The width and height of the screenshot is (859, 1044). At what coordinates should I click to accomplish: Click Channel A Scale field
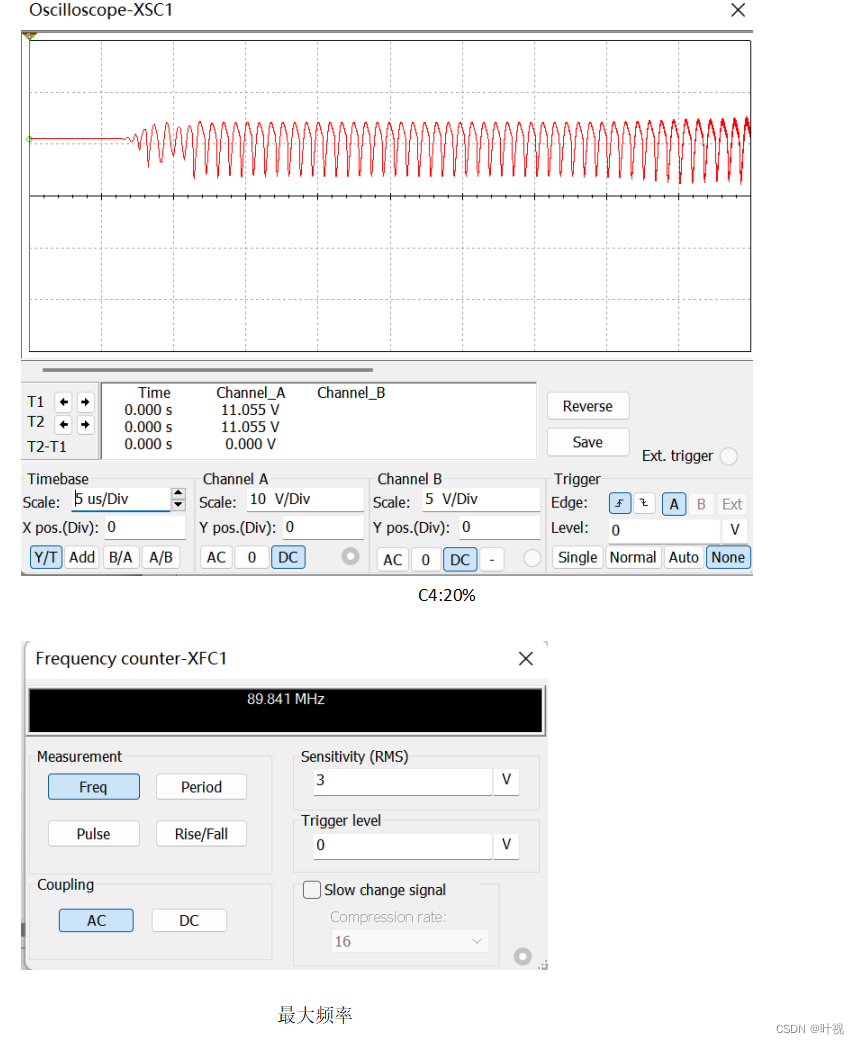click(305, 499)
